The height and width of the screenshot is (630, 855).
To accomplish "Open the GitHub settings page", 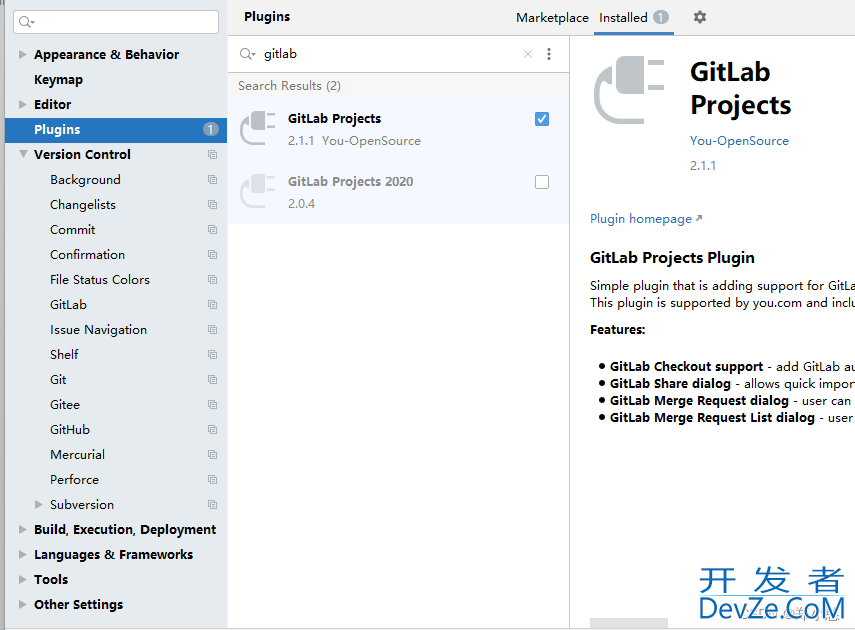I will 70,430.
